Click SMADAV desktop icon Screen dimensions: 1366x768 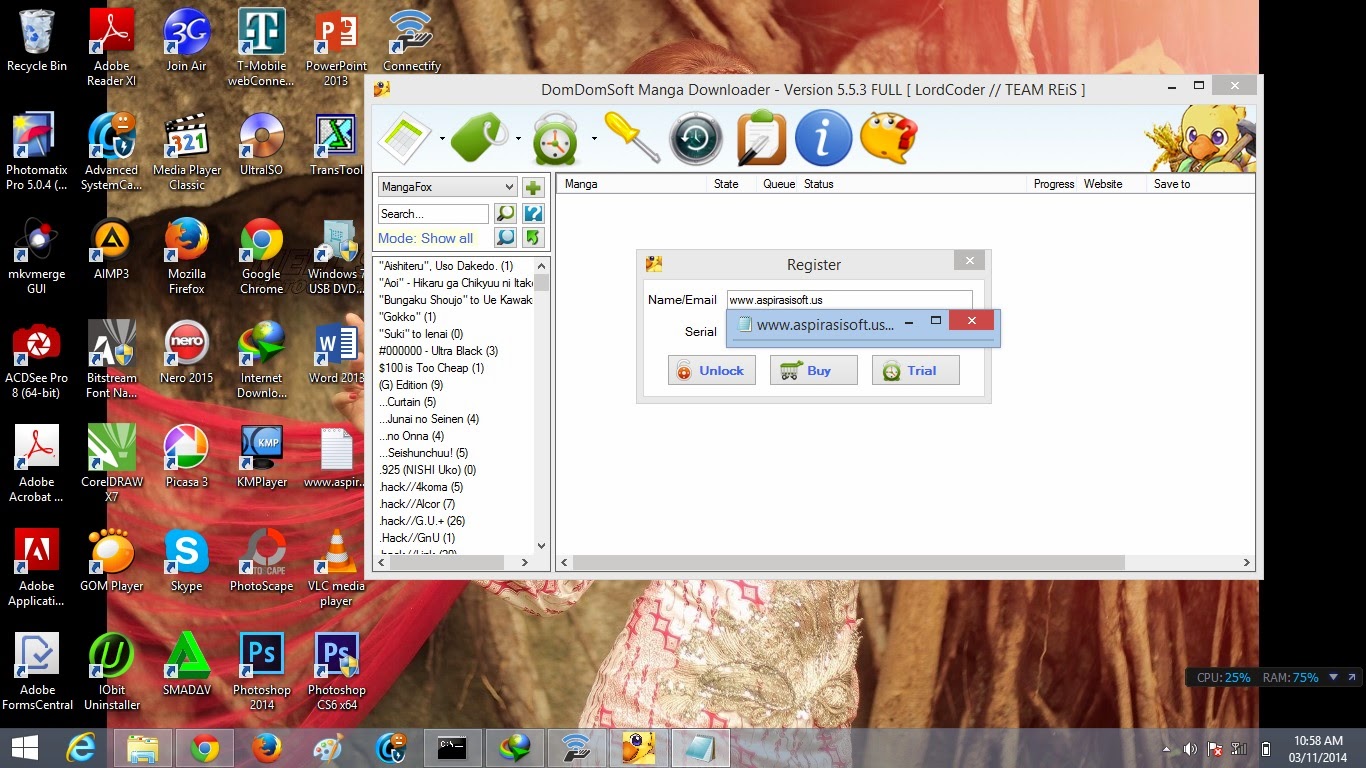coord(187,664)
